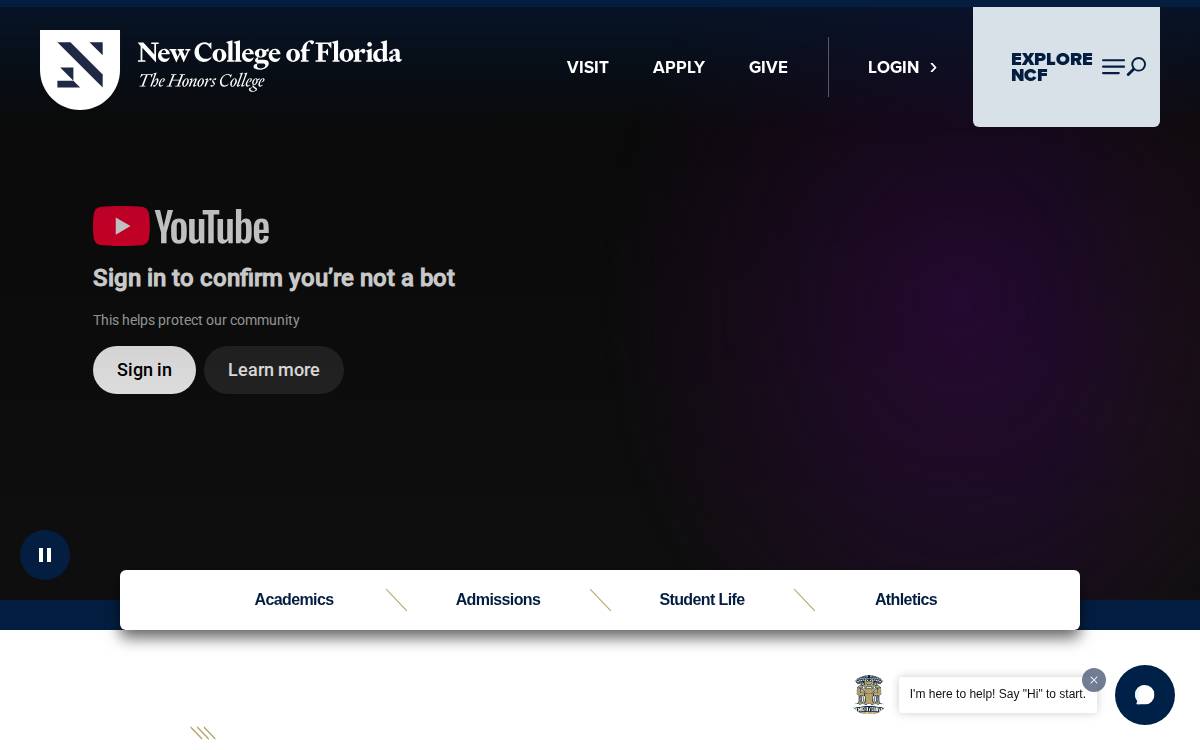The image size is (1200, 750).
Task: Open the Academics tab
Action: [x=294, y=600]
